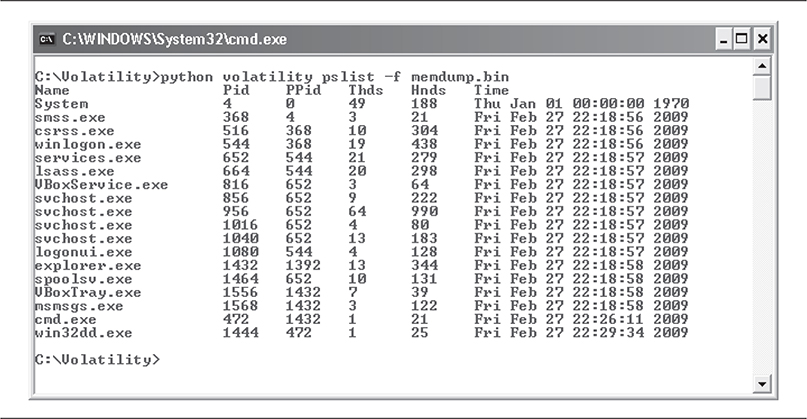Click the VBoxService.exe process name
The height and width of the screenshot is (419, 807).
coord(101,184)
